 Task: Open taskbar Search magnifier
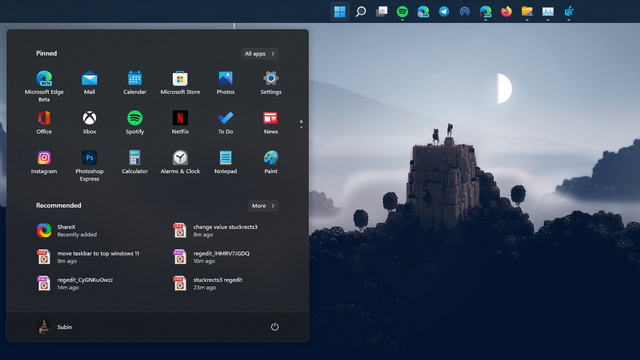pyautogui.click(x=361, y=11)
